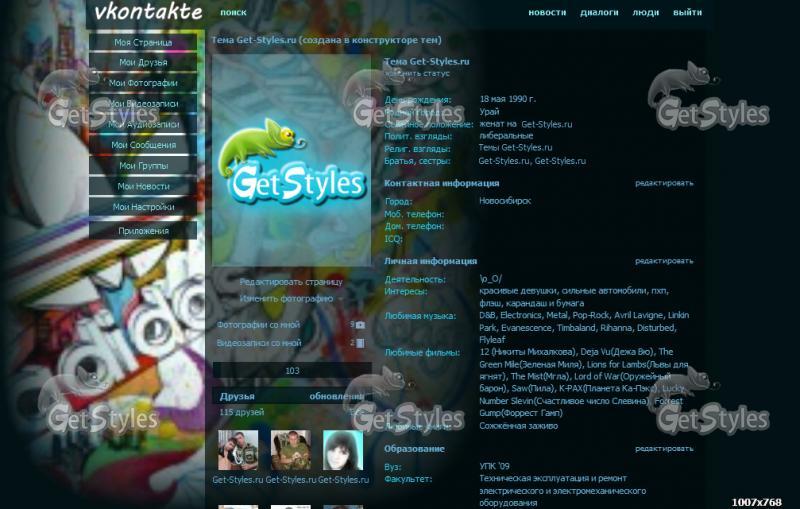
Task: Edit Образование section via редактировать
Action: [663, 449]
